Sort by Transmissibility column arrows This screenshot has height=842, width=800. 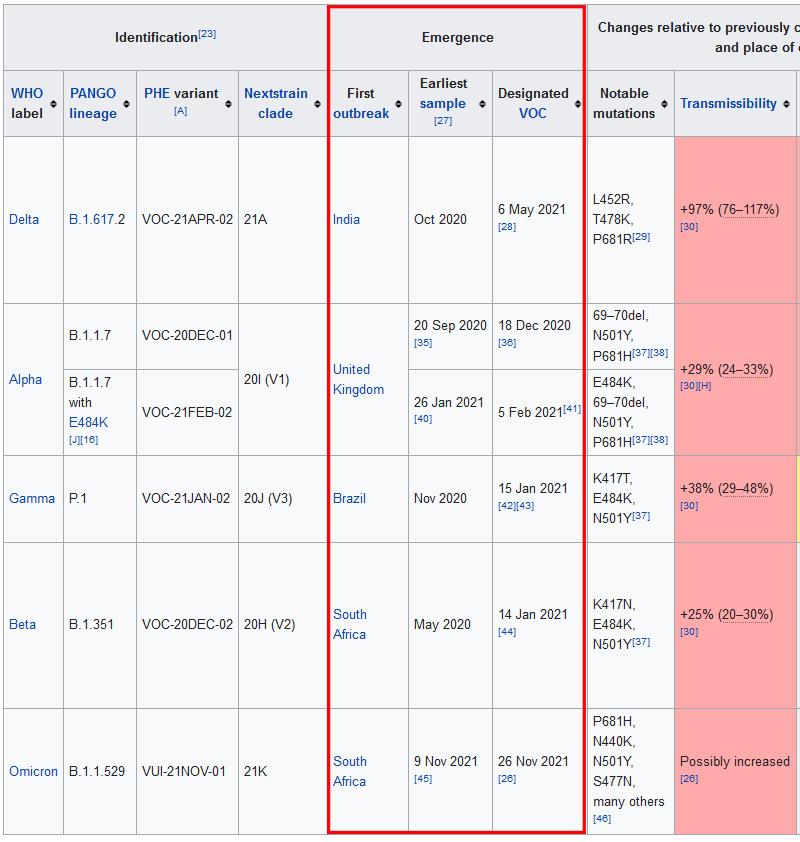coord(786,104)
